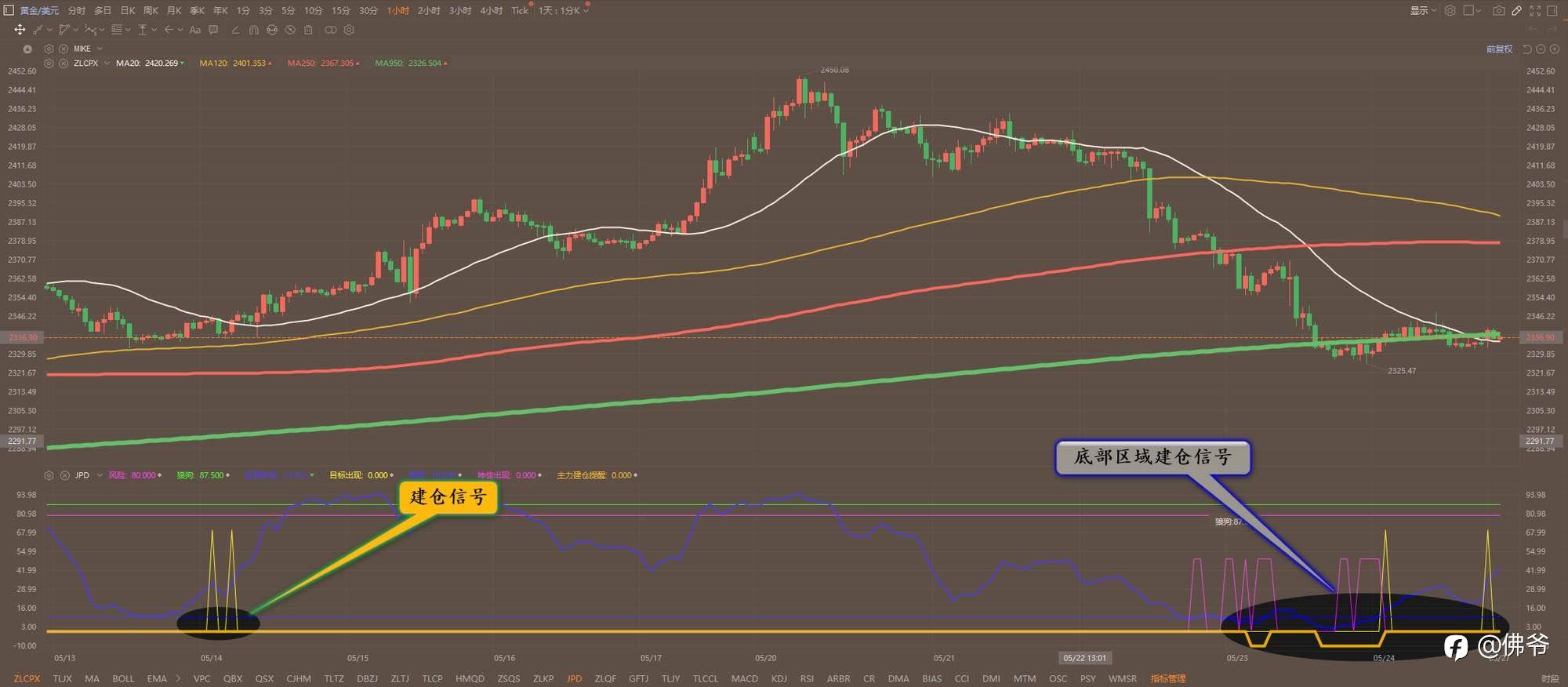Open chart settings gear in top-right

coord(1450,10)
